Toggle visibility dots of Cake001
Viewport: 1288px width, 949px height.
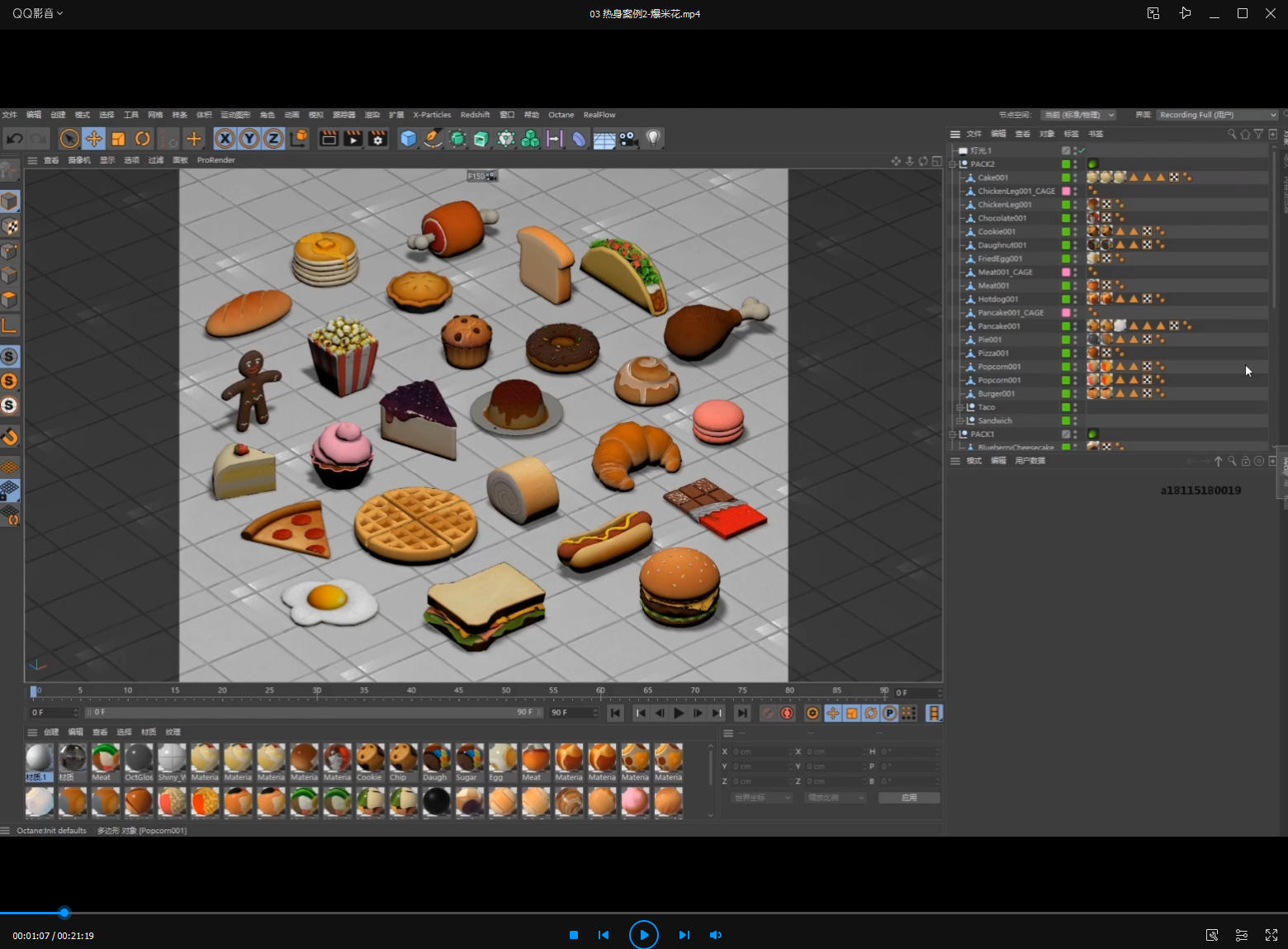click(x=1075, y=178)
